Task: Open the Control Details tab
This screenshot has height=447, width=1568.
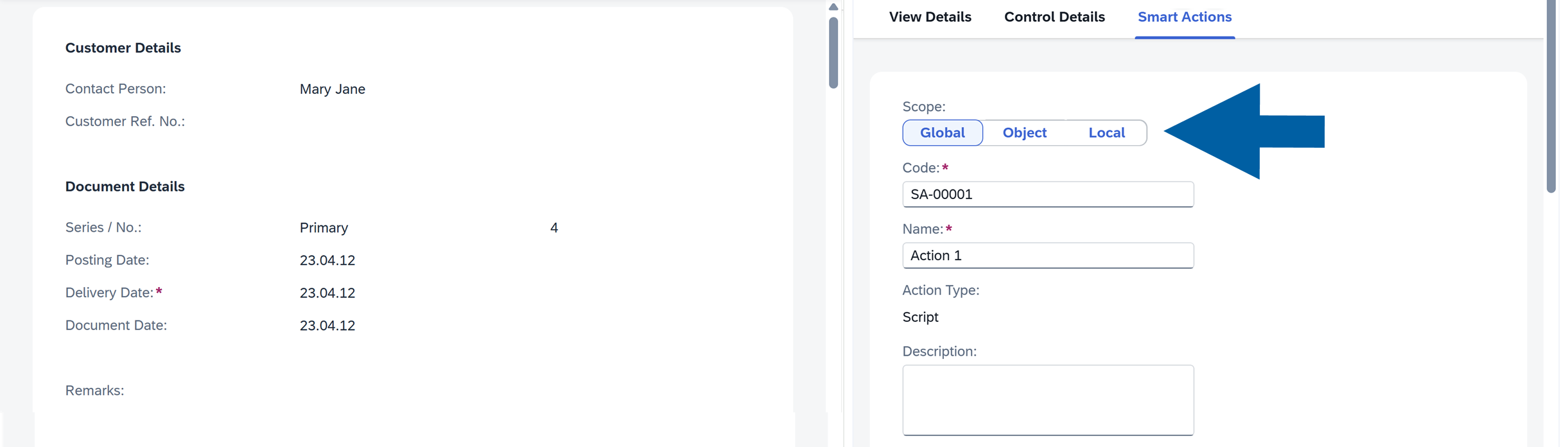Action: 1054,17
